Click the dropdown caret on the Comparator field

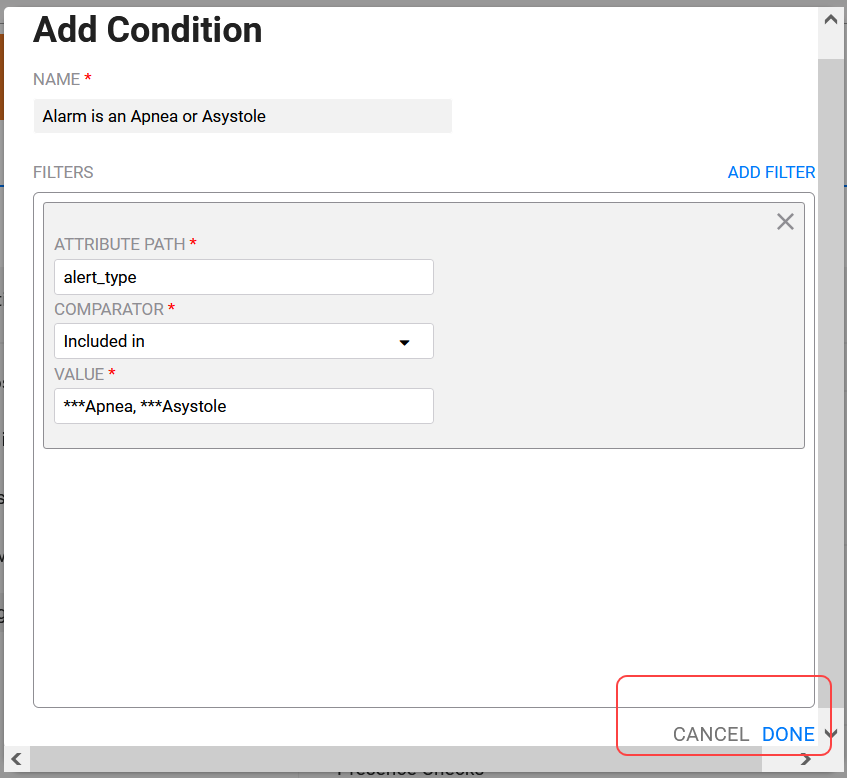click(x=405, y=341)
